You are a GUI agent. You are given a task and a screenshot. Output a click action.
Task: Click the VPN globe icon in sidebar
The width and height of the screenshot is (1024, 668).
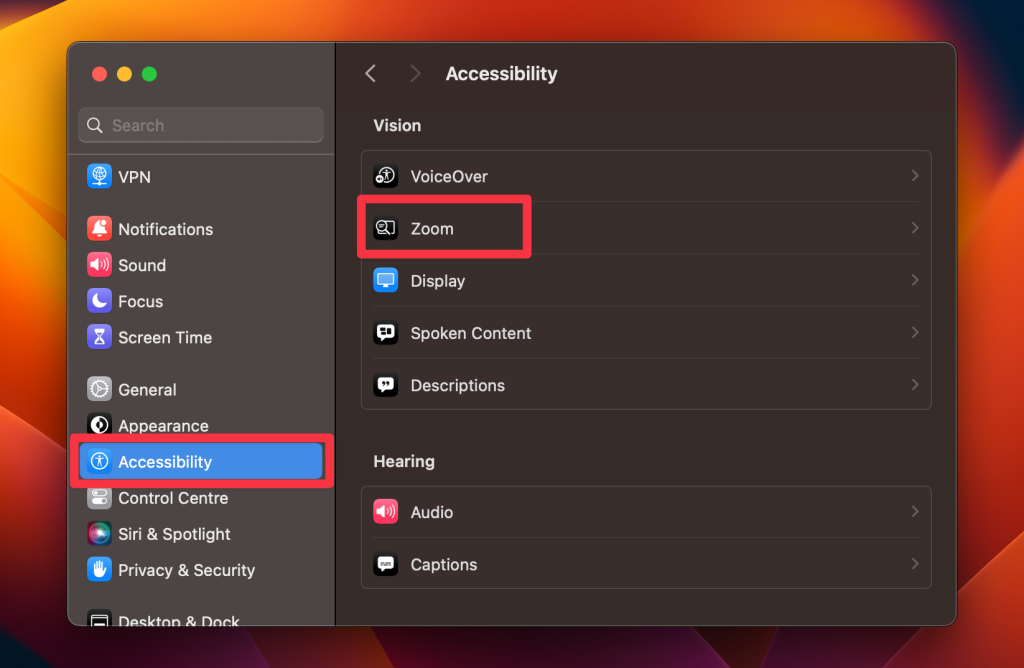(x=99, y=177)
